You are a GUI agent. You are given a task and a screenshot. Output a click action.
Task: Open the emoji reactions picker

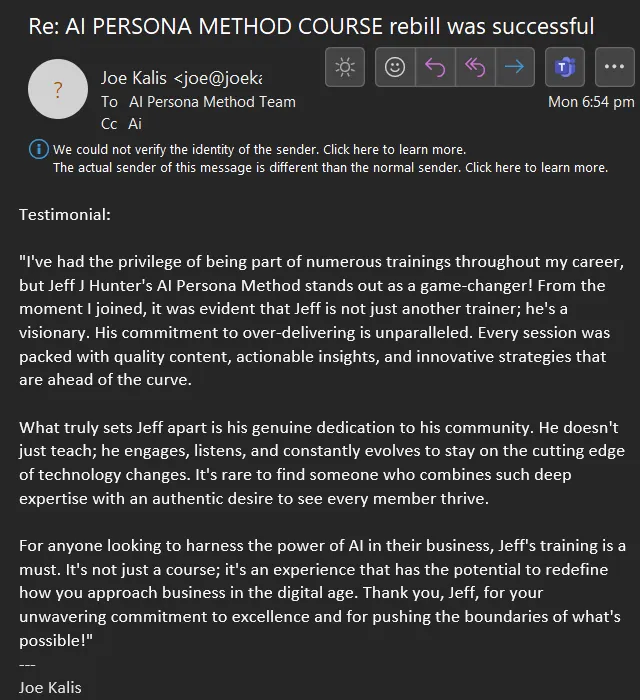(395, 67)
